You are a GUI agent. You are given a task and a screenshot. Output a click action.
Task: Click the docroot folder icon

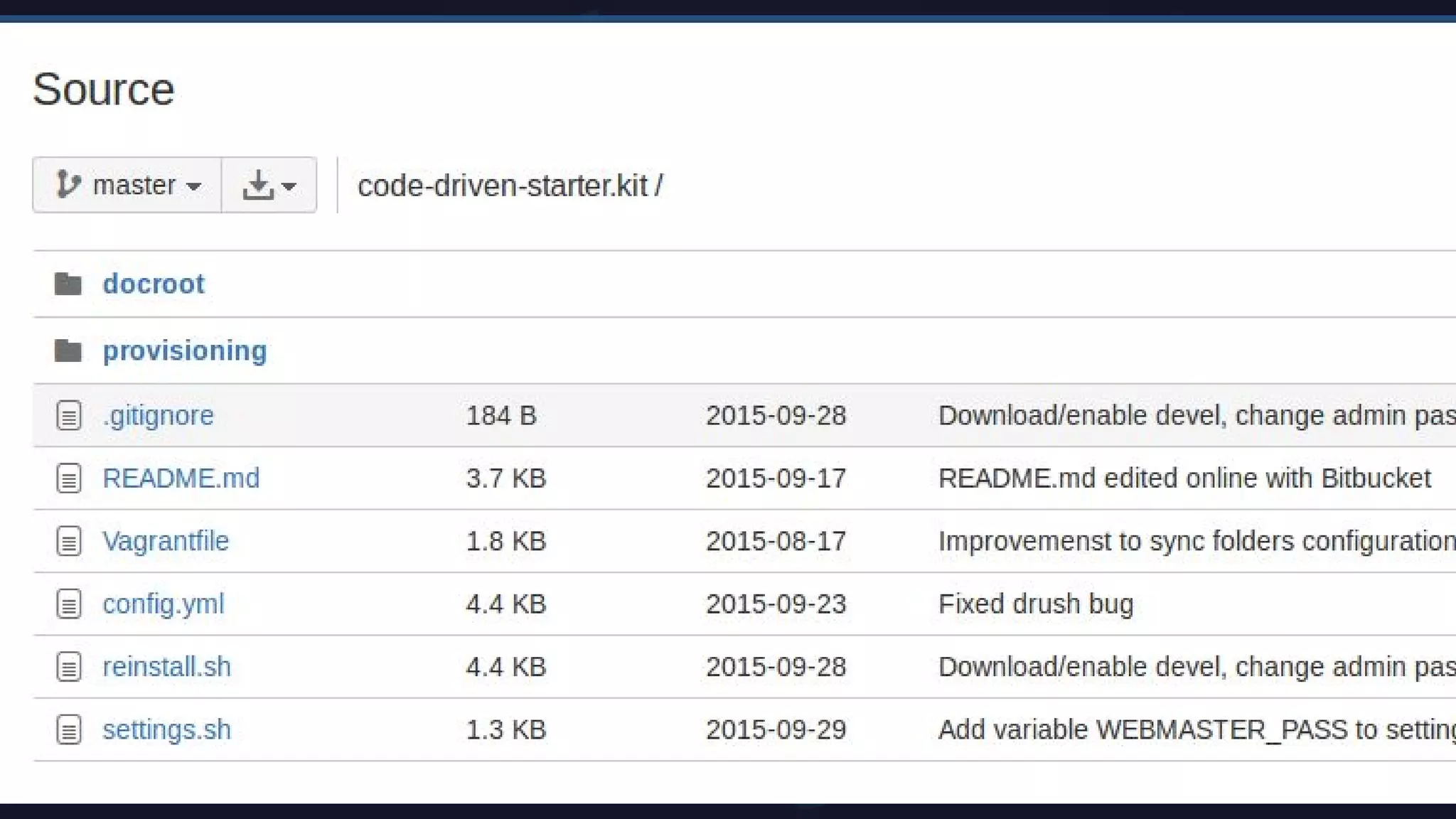tap(68, 284)
